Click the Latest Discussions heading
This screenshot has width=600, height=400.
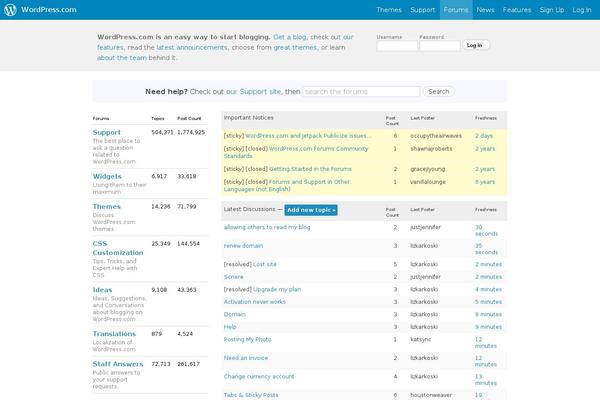[249, 209]
